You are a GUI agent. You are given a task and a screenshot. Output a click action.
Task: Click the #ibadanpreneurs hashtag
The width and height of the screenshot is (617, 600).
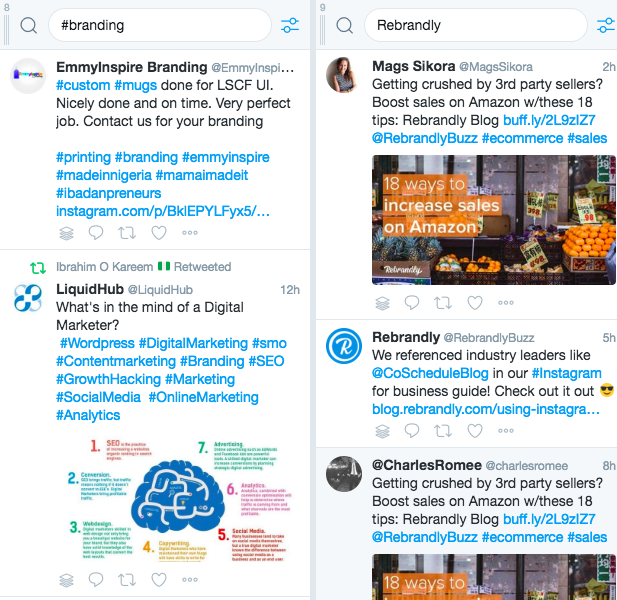pos(109,193)
